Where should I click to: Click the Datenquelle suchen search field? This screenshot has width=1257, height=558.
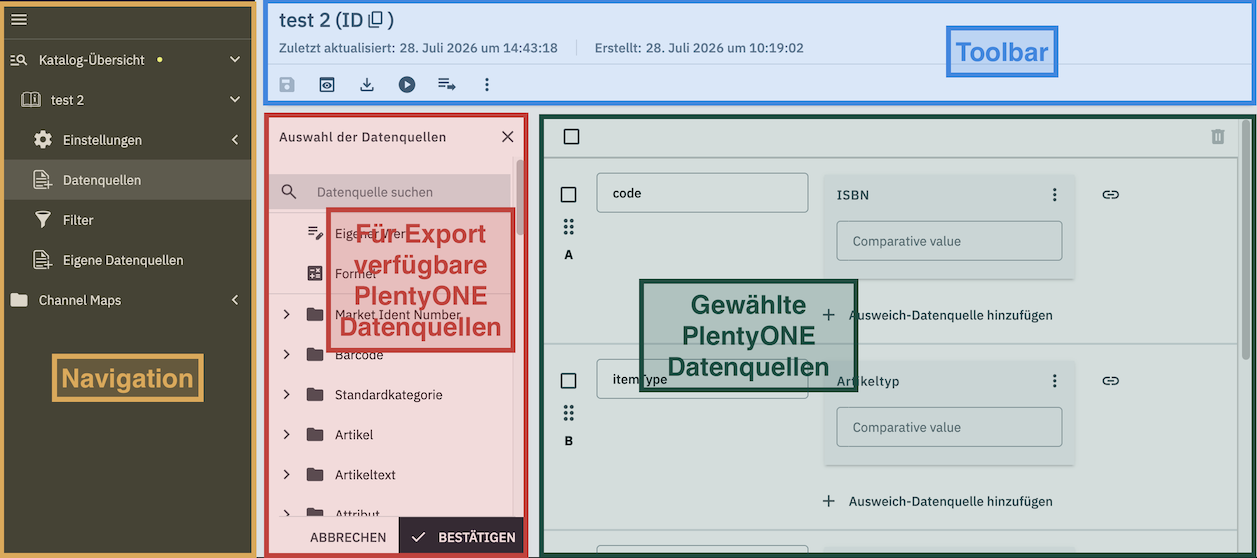(x=390, y=192)
